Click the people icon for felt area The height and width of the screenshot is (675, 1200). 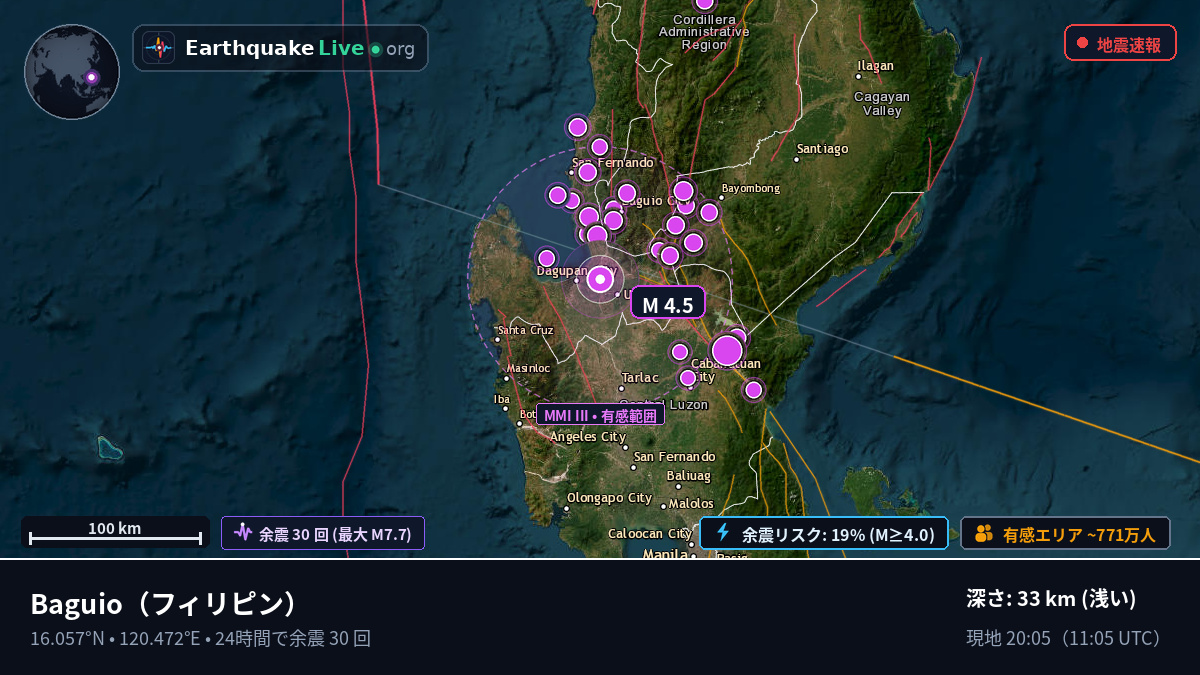pyautogui.click(x=984, y=534)
